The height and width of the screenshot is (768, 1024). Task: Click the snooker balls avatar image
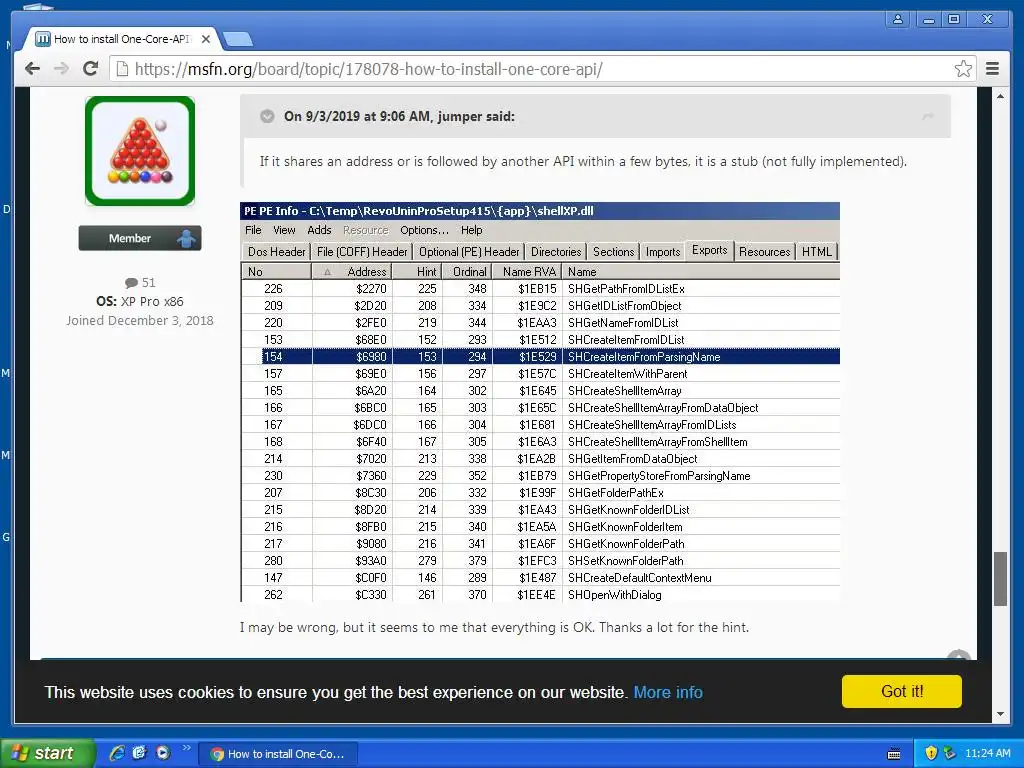coord(140,151)
